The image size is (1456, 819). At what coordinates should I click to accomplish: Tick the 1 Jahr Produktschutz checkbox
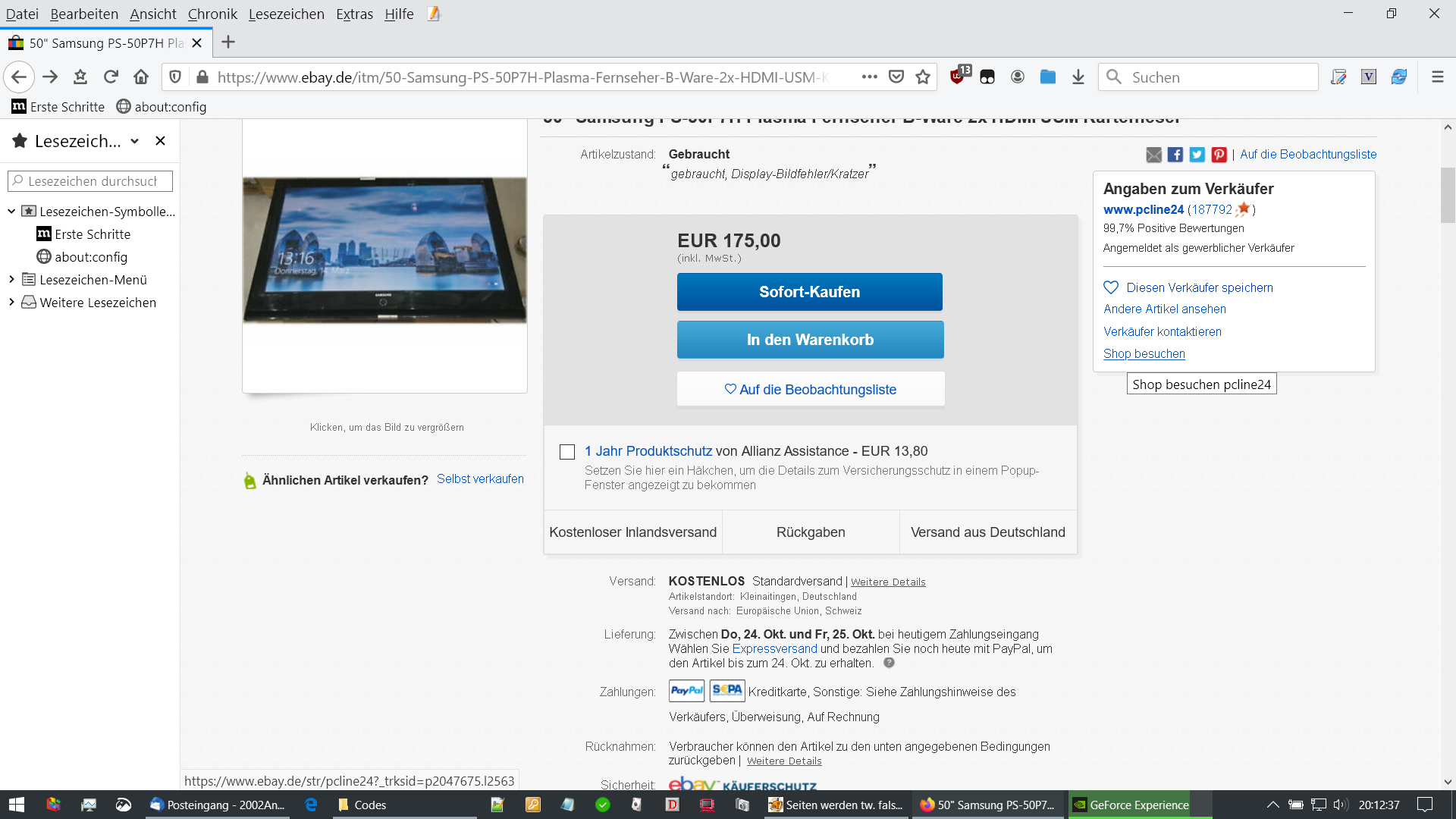567,452
